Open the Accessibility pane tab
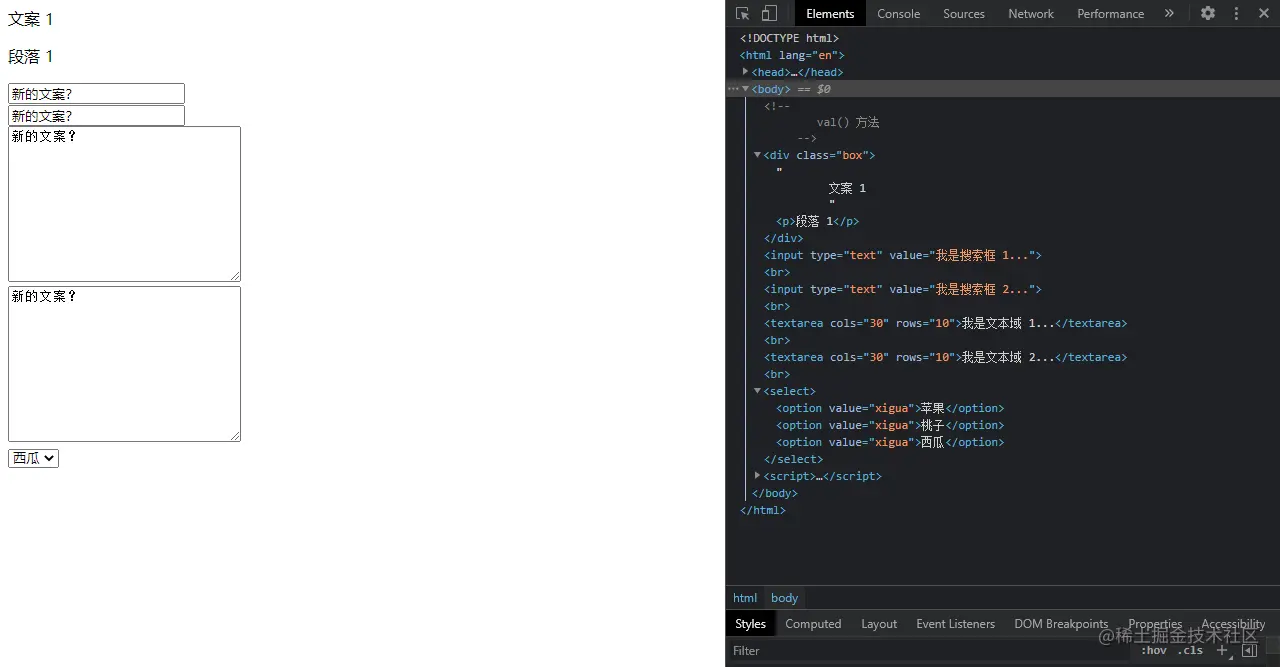The image size is (1280, 667). [1233, 623]
